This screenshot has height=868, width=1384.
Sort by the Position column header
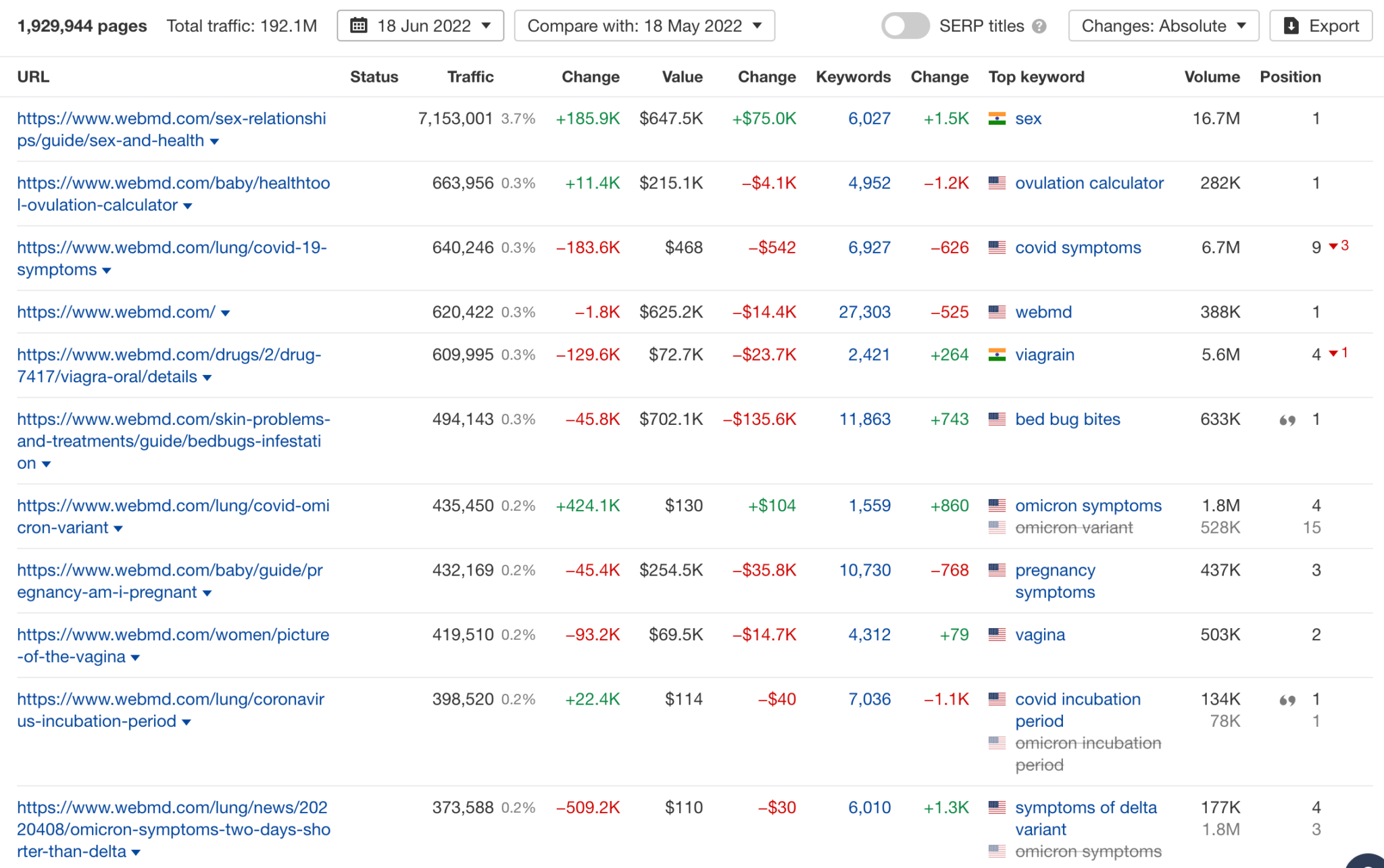pyautogui.click(x=1290, y=77)
